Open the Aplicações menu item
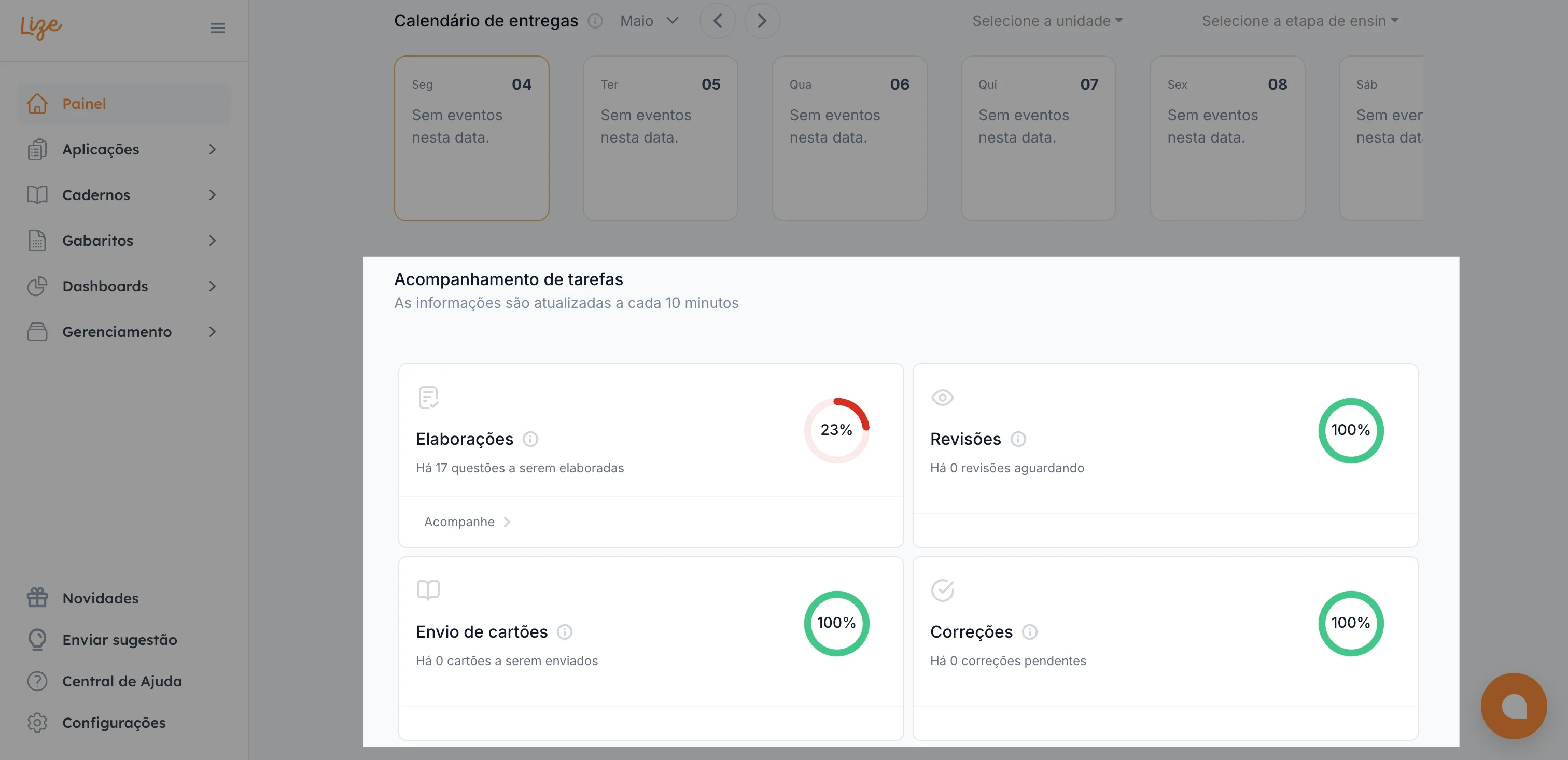The image size is (1568, 760). coord(124,149)
